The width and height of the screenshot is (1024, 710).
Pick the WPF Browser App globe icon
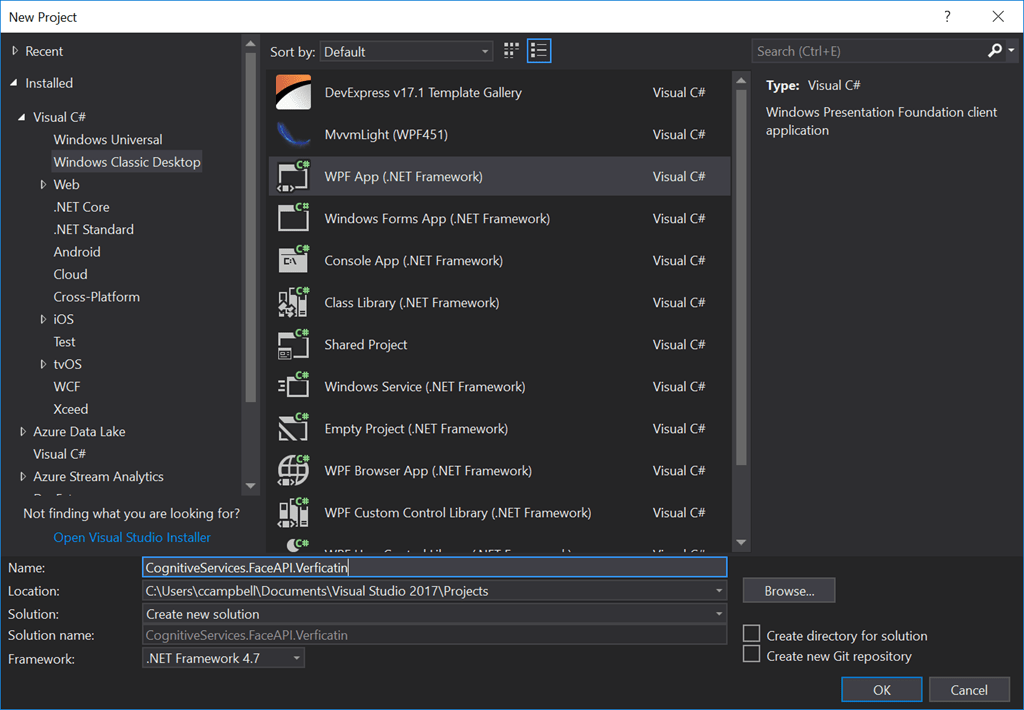[x=293, y=470]
